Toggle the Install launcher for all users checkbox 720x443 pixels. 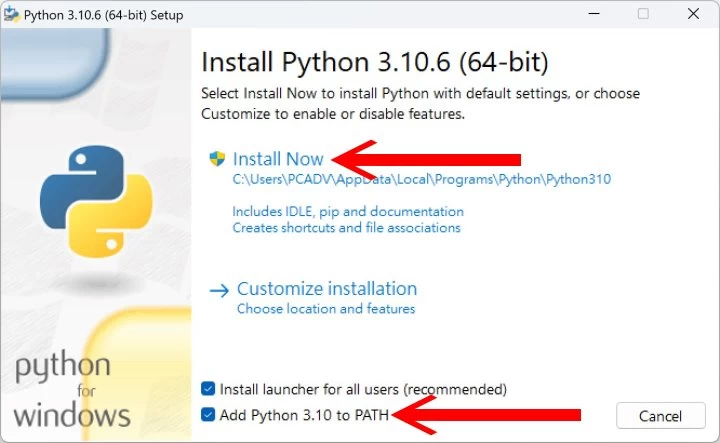(208, 389)
